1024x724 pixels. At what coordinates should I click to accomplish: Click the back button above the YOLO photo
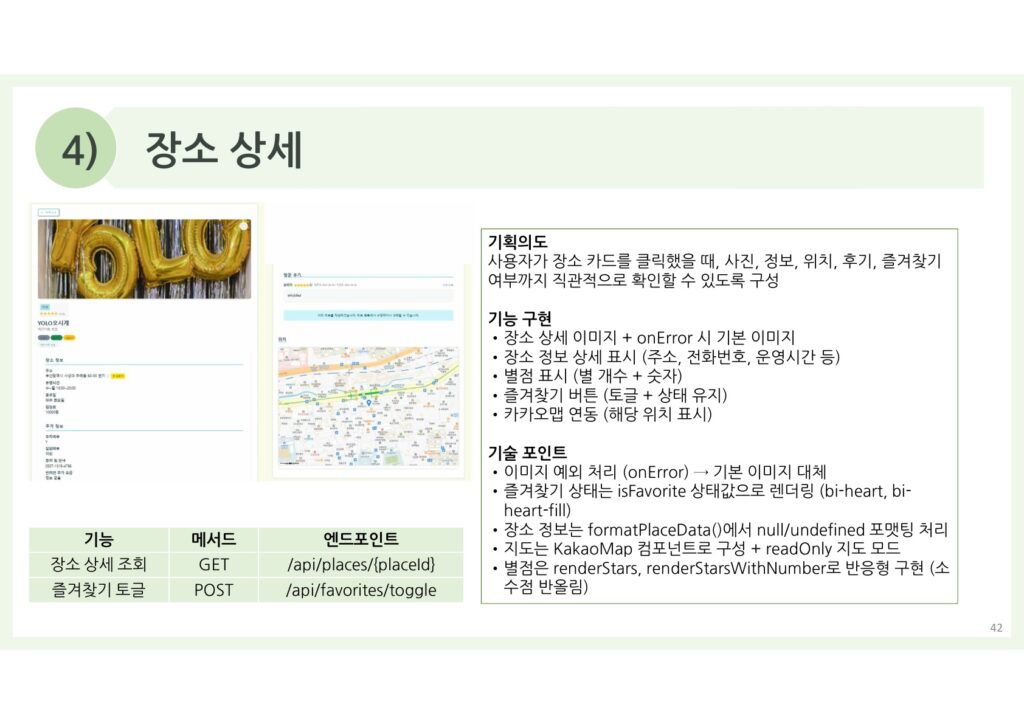(49, 212)
